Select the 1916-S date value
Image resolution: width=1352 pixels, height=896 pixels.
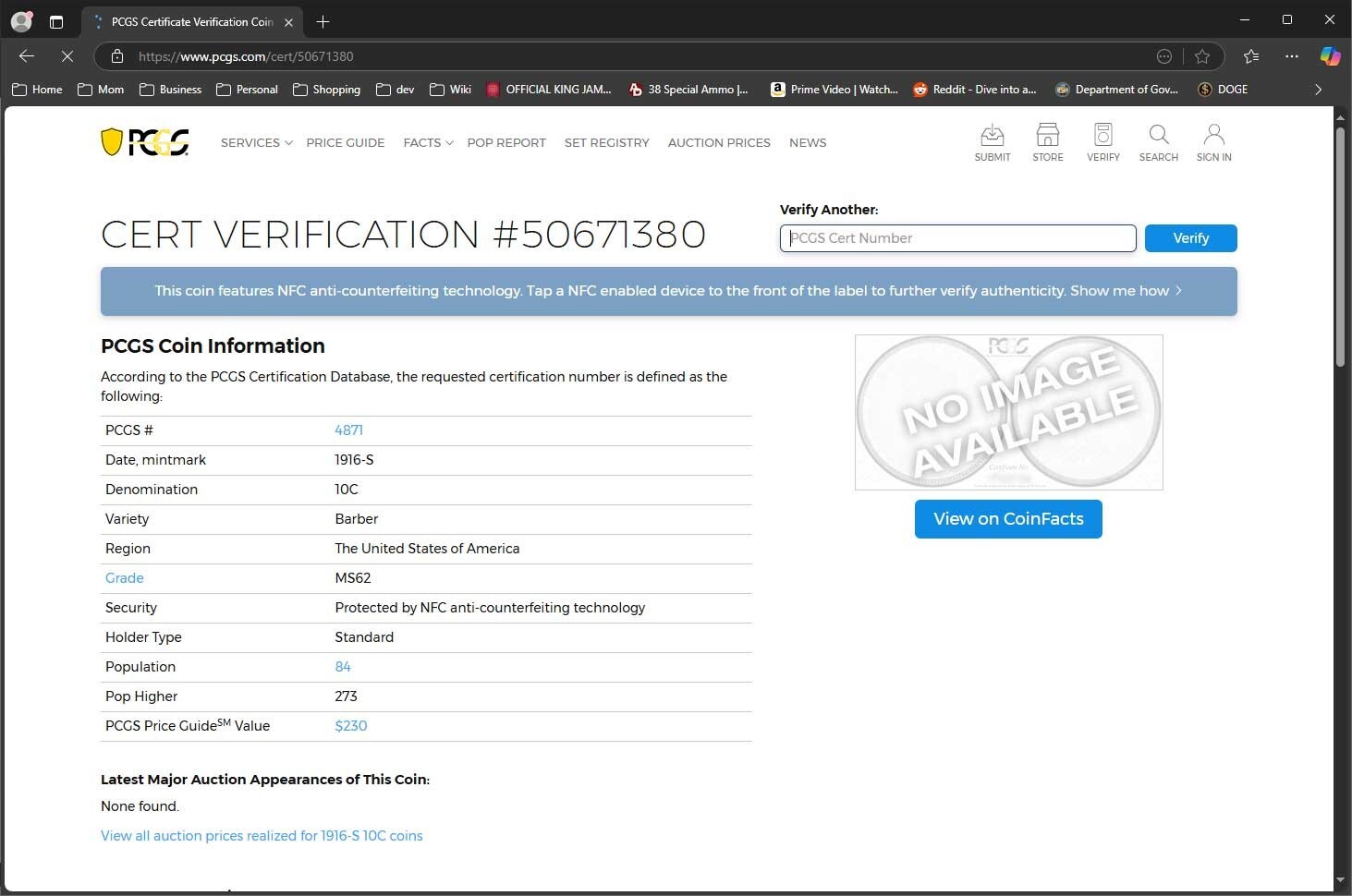tap(354, 460)
